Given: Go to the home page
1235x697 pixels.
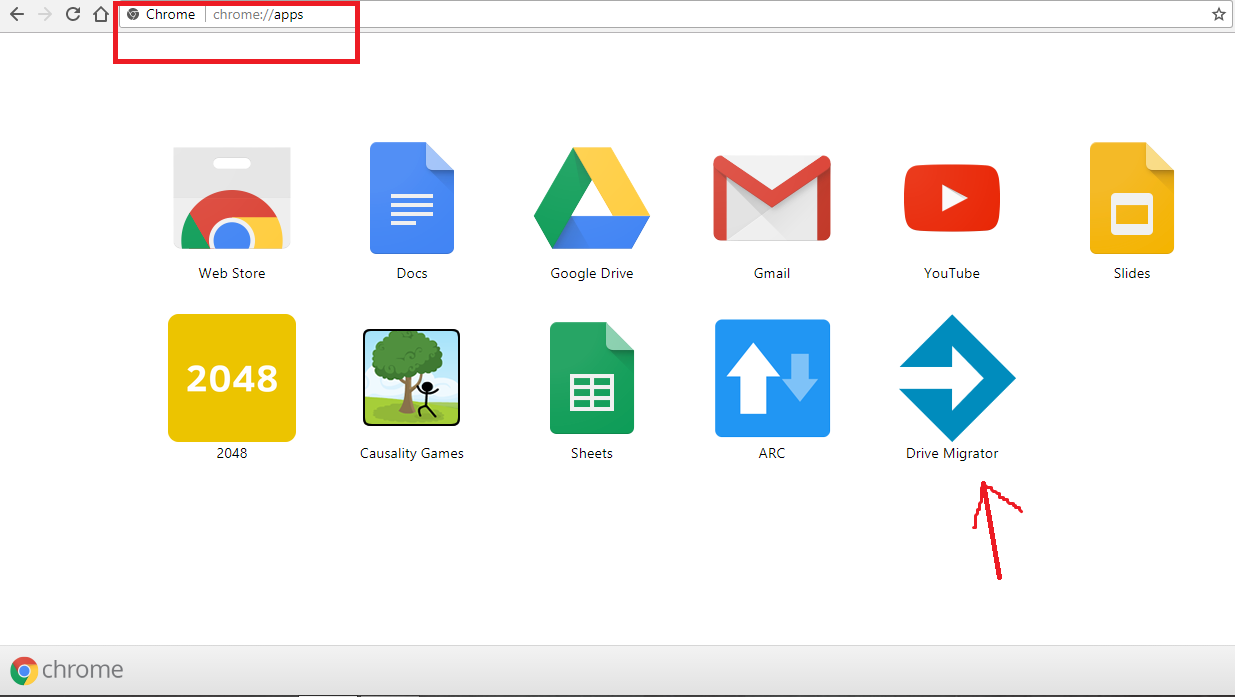Looking at the screenshot, I should coord(100,14).
